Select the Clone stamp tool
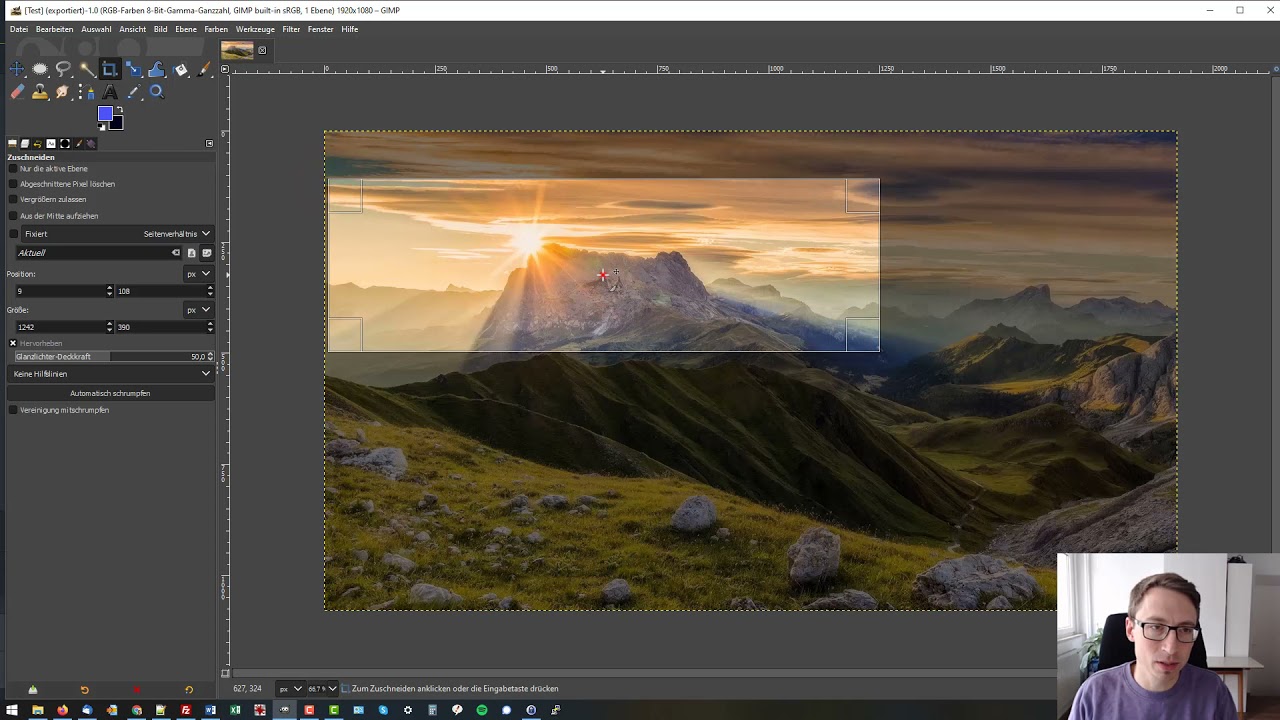1280x720 pixels. [40, 92]
